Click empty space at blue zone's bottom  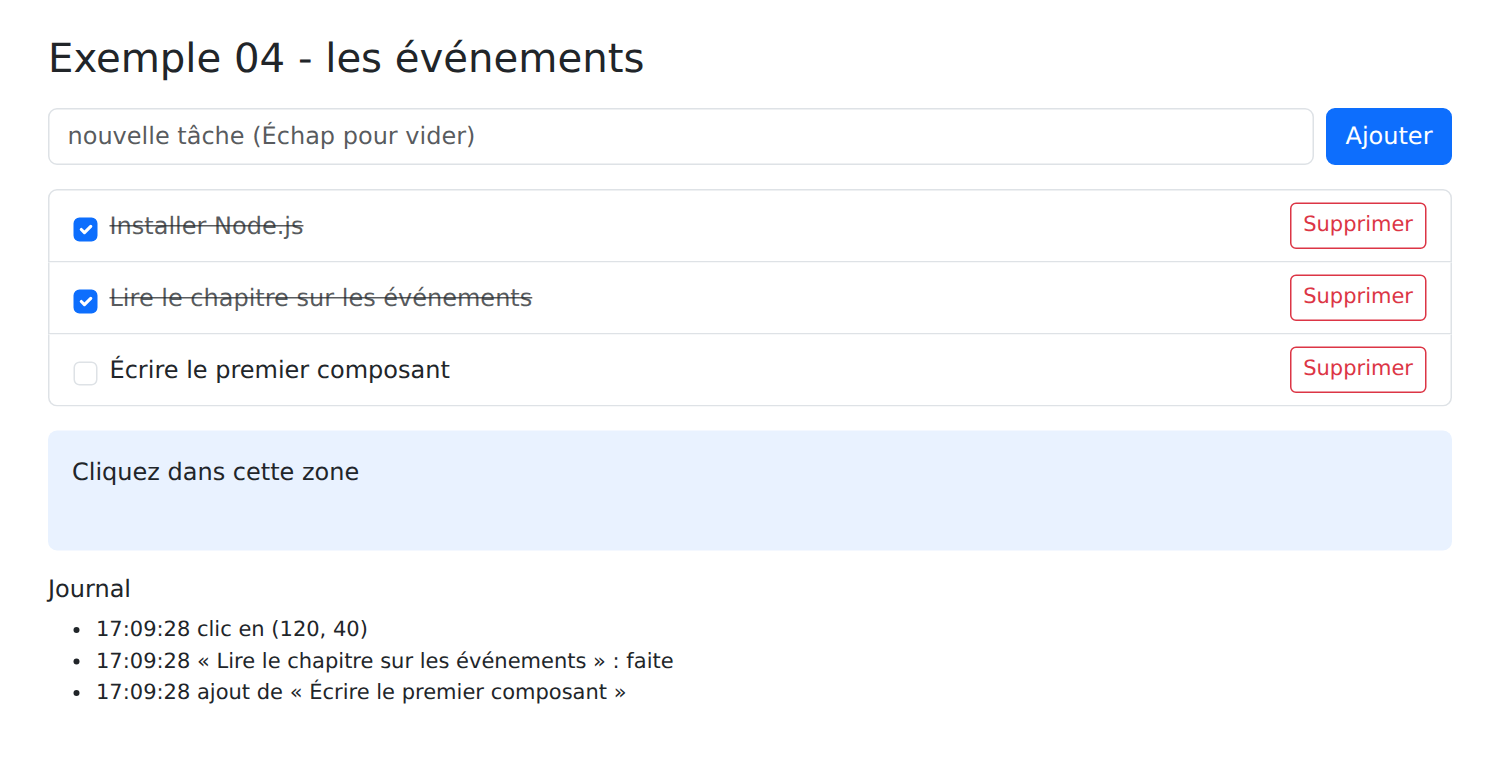pyautogui.click(x=750, y=525)
